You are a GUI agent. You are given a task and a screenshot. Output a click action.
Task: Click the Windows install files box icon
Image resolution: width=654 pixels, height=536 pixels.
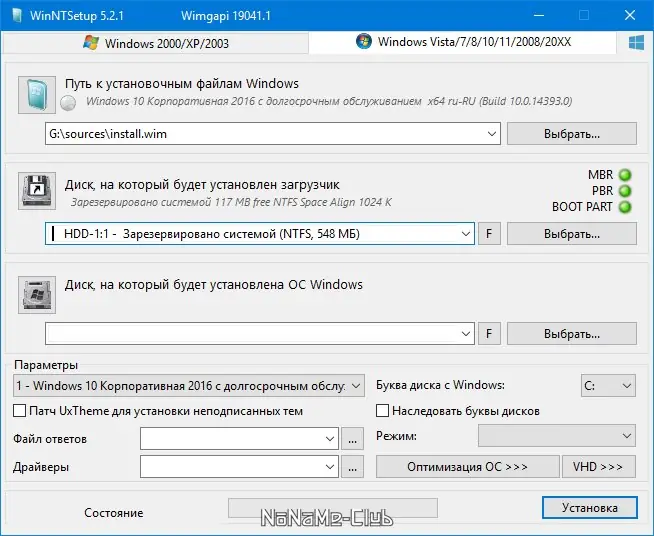pyautogui.click(x=37, y=95)
